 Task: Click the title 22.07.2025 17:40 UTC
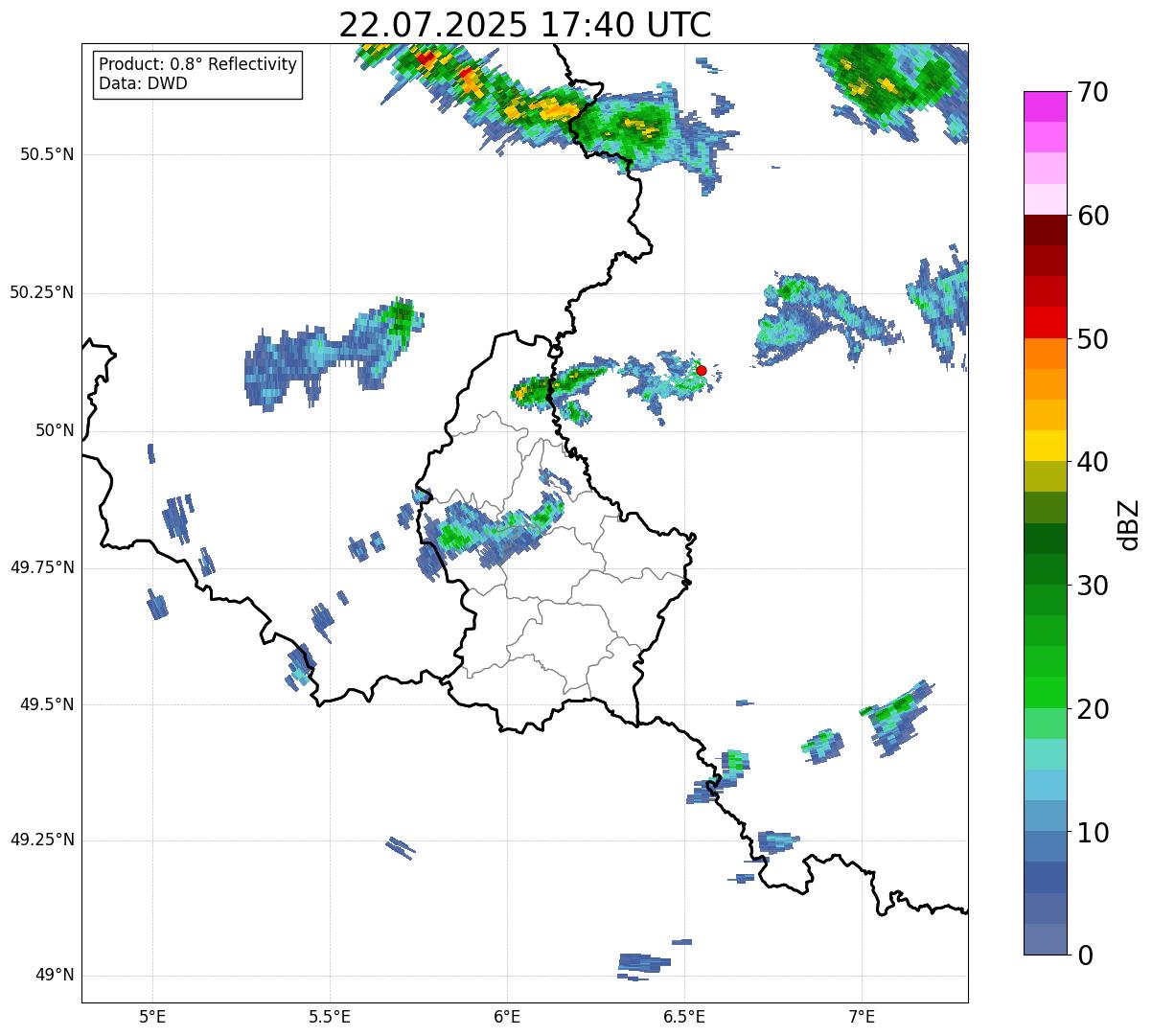(525, 24)
